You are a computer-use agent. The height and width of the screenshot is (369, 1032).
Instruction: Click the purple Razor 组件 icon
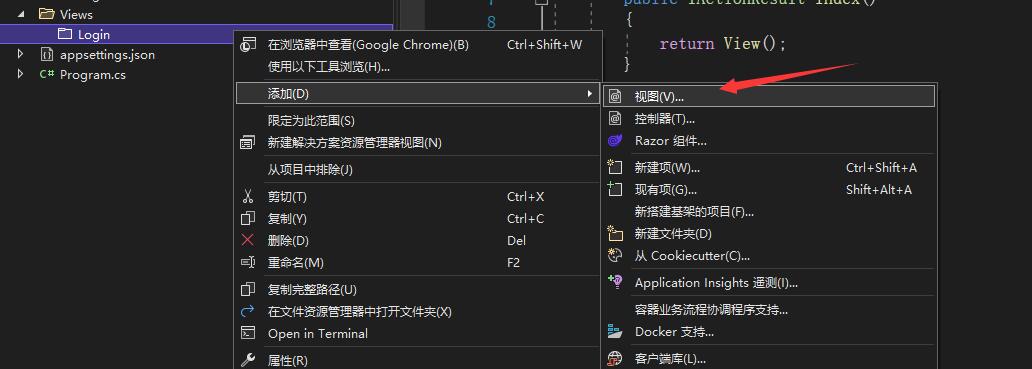pyautogui.click(x=615, y=141)
